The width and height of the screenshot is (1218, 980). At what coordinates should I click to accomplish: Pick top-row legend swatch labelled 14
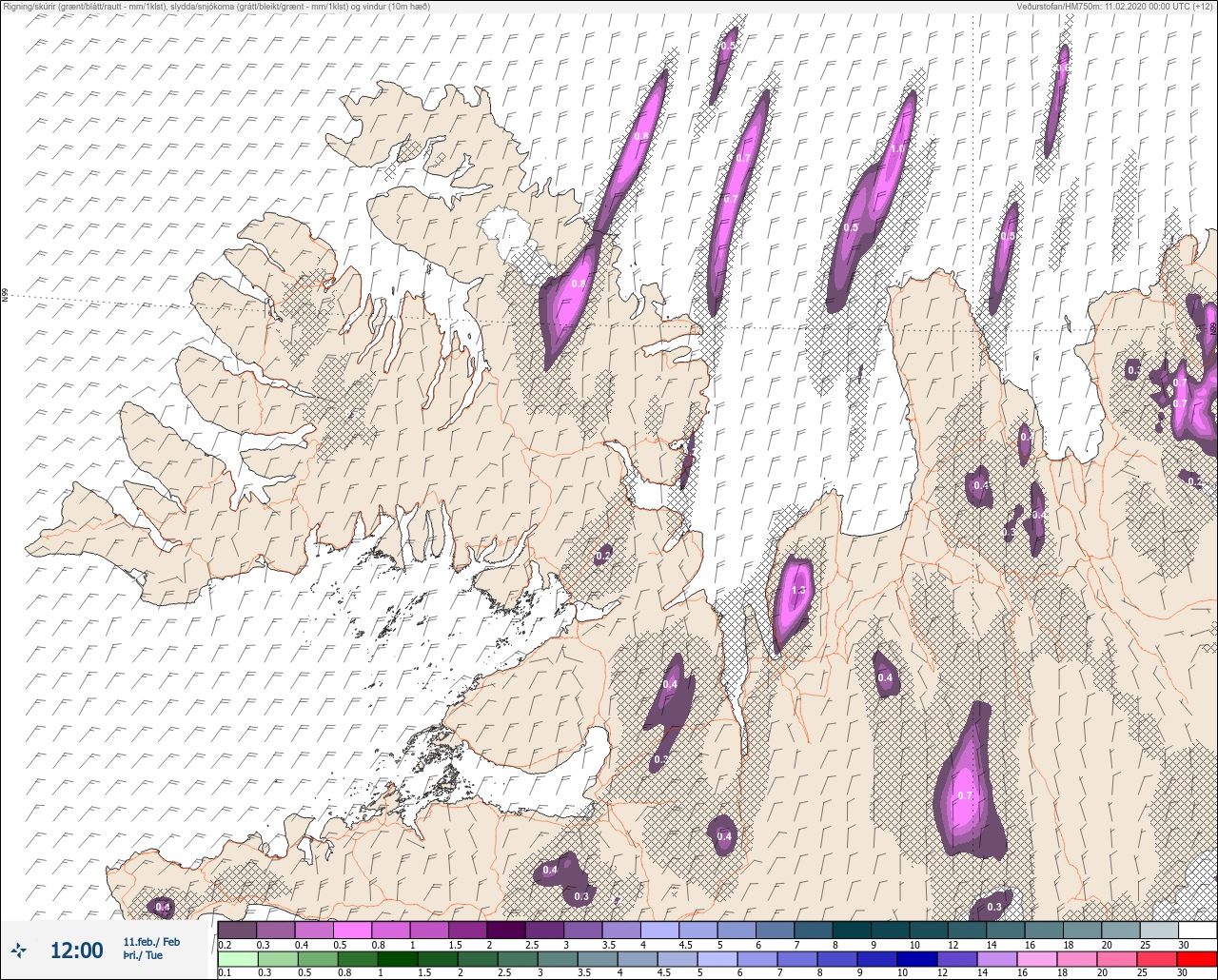(1005, 930)
